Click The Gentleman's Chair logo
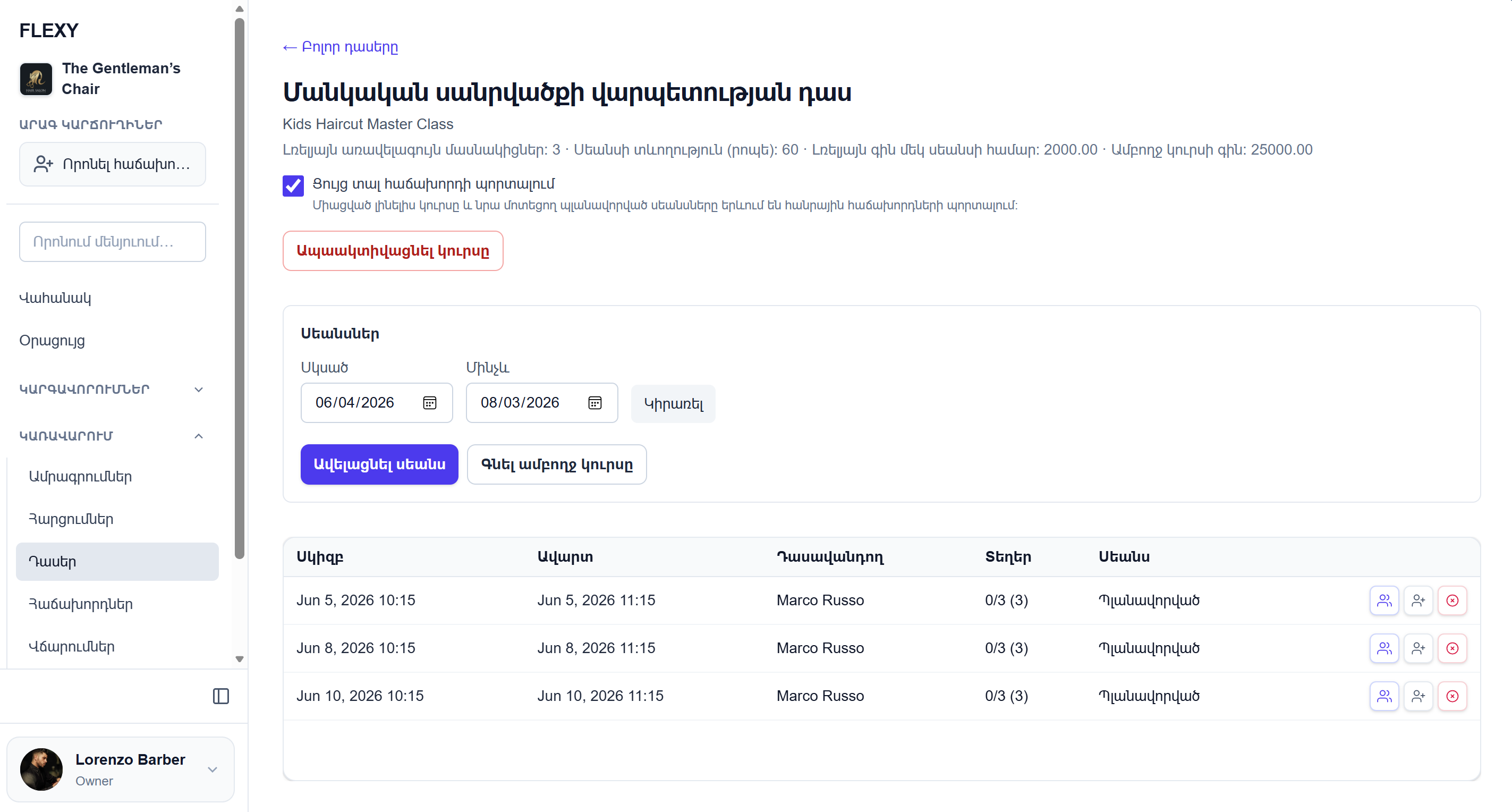The width and height of the screenshot is (1512, 812). coord(36,79)
